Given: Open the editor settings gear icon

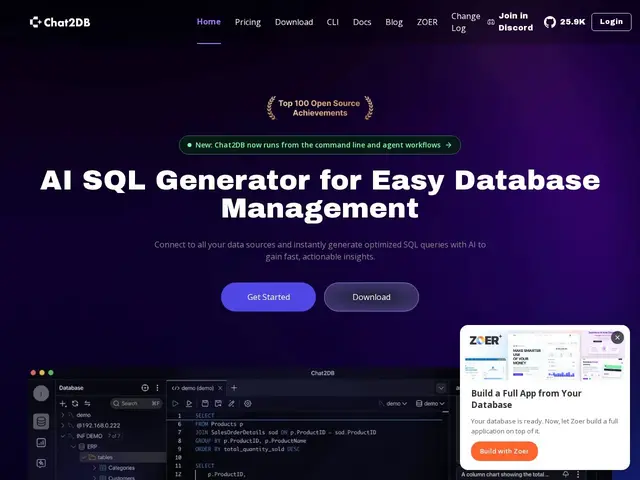Looking at the screenshot, I should (x=248, y=404).
